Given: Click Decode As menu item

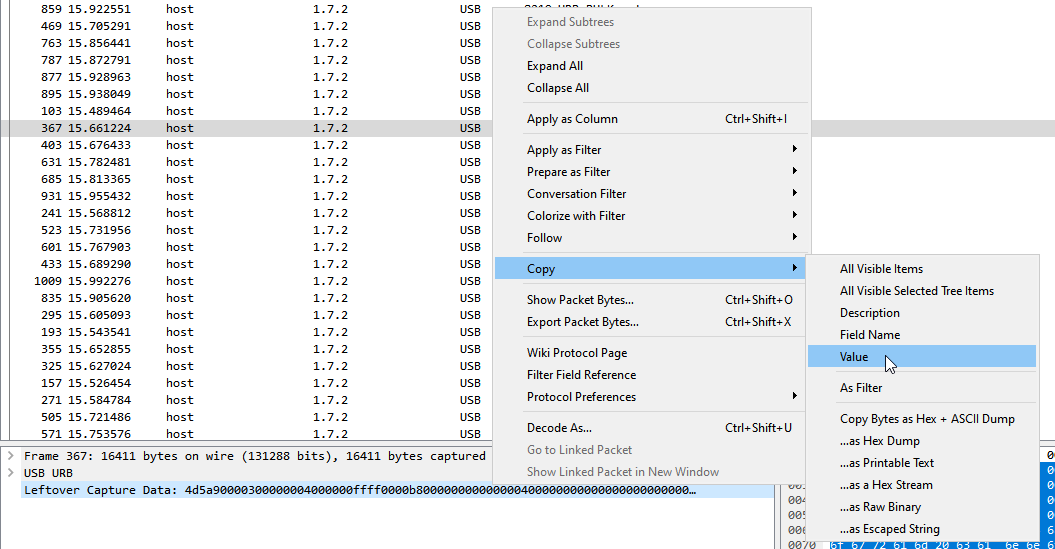Looking at the screenshot, I should tap(559, 428).
